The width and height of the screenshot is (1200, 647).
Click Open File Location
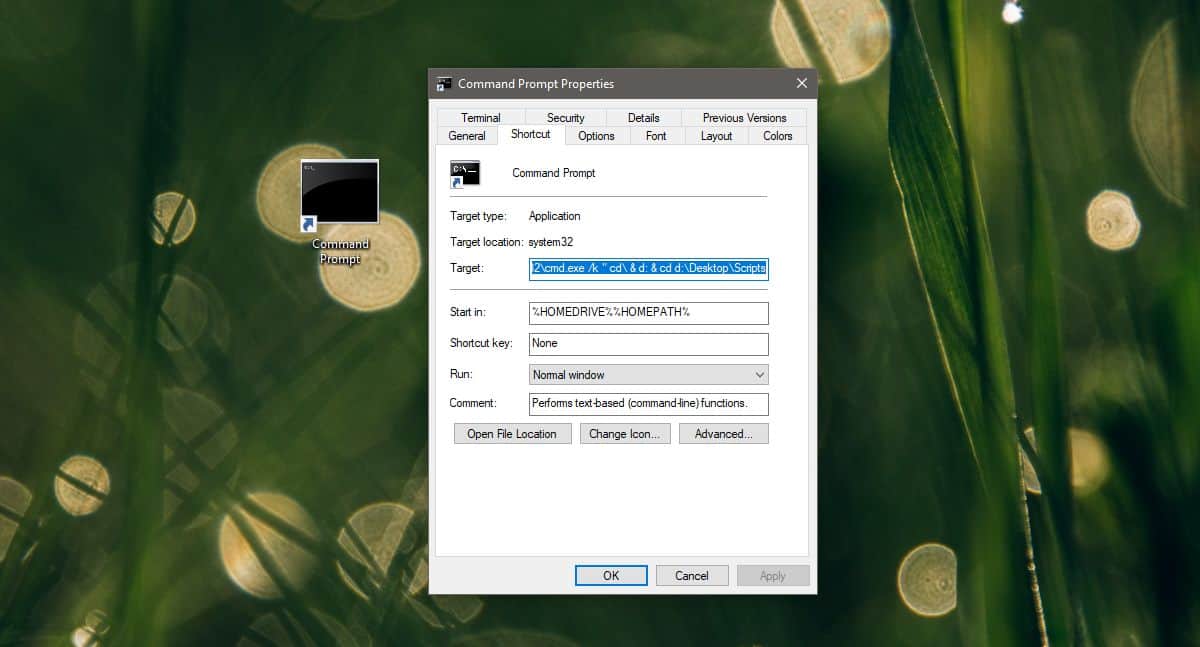512,433
